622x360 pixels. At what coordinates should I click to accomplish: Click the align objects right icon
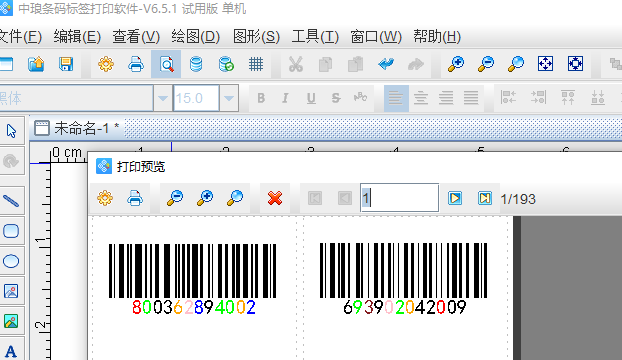tap(538, 98)
